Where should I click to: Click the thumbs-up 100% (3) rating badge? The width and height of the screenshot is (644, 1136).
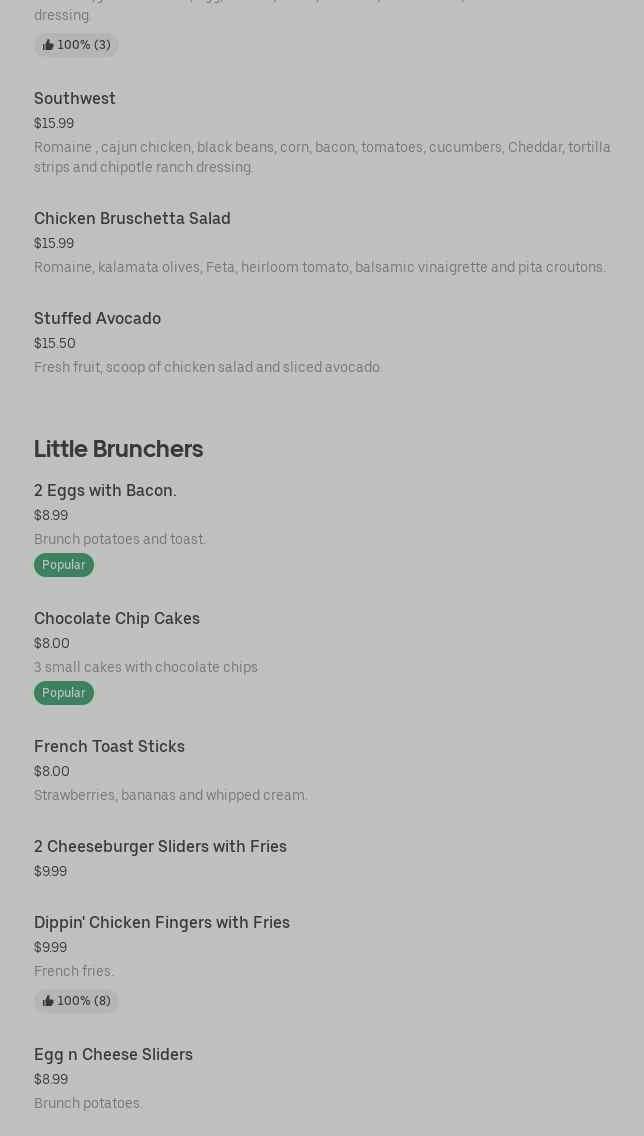coord(76,45)
